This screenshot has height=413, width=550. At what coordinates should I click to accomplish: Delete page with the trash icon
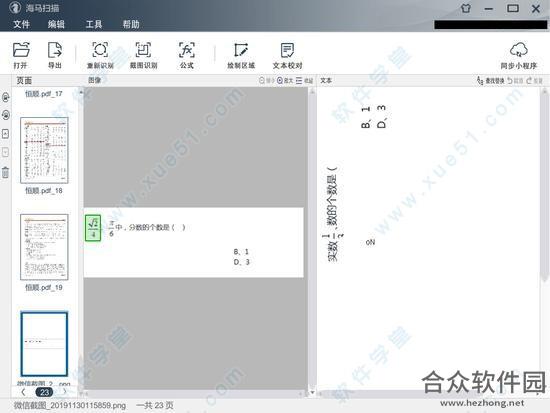(6, 172)
